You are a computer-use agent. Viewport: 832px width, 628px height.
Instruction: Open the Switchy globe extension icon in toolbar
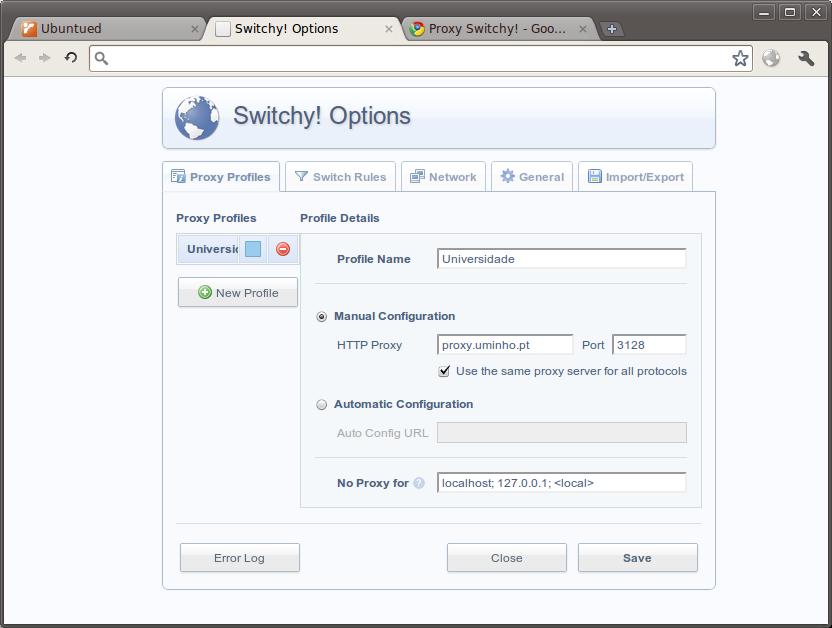click(771, 58)
